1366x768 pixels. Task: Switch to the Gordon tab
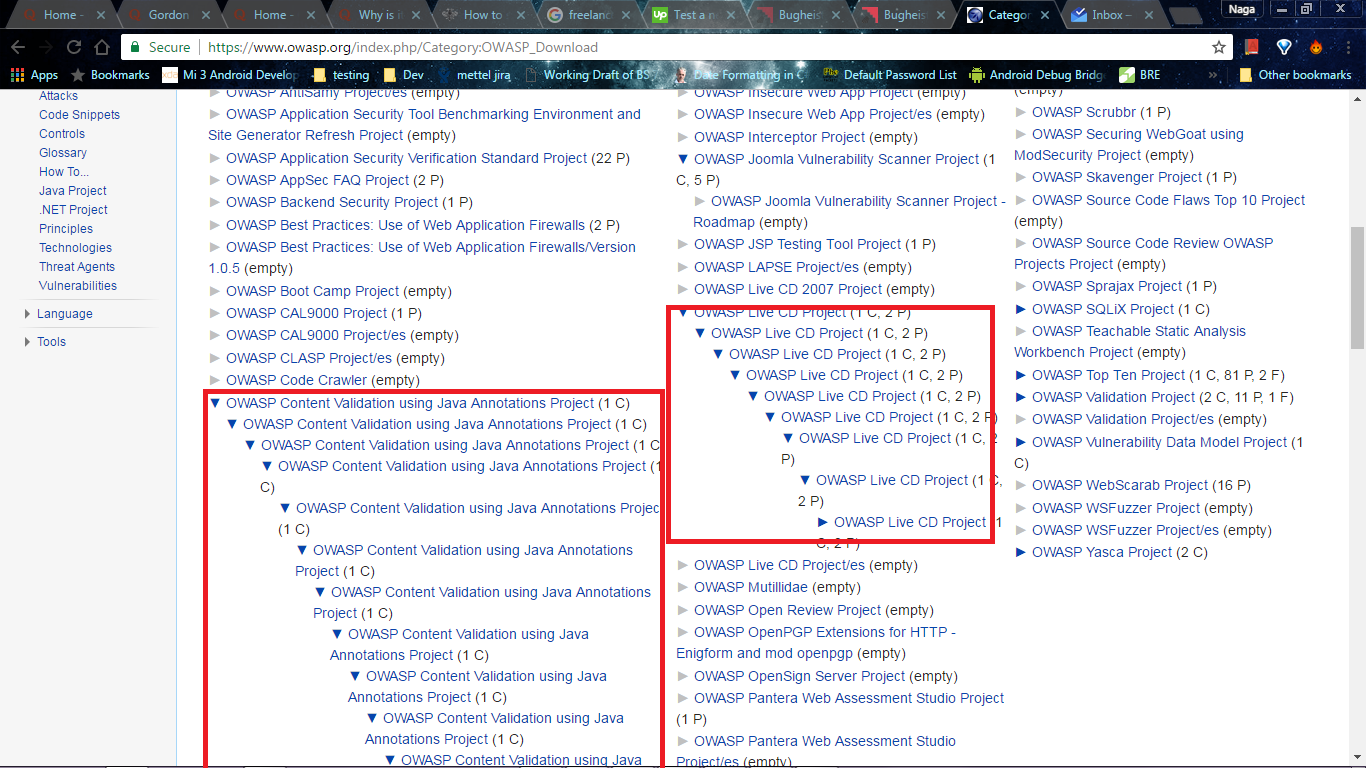point(168,15)
